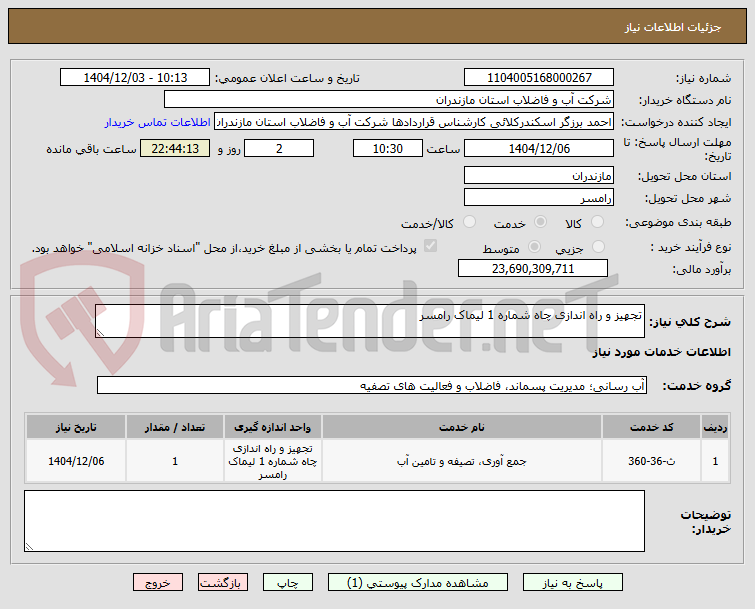The image size is (755, 609).
Task: Click service code cell ث-36-360
Action: (651, 461)
